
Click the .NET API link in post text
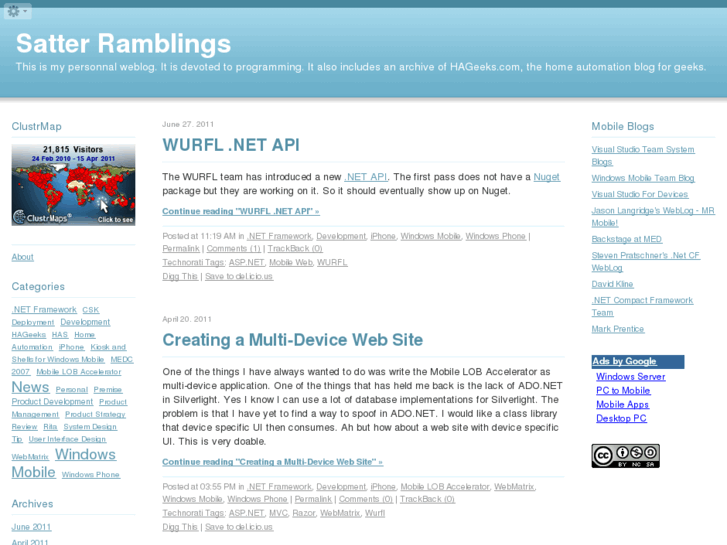(x=366, y=177)
